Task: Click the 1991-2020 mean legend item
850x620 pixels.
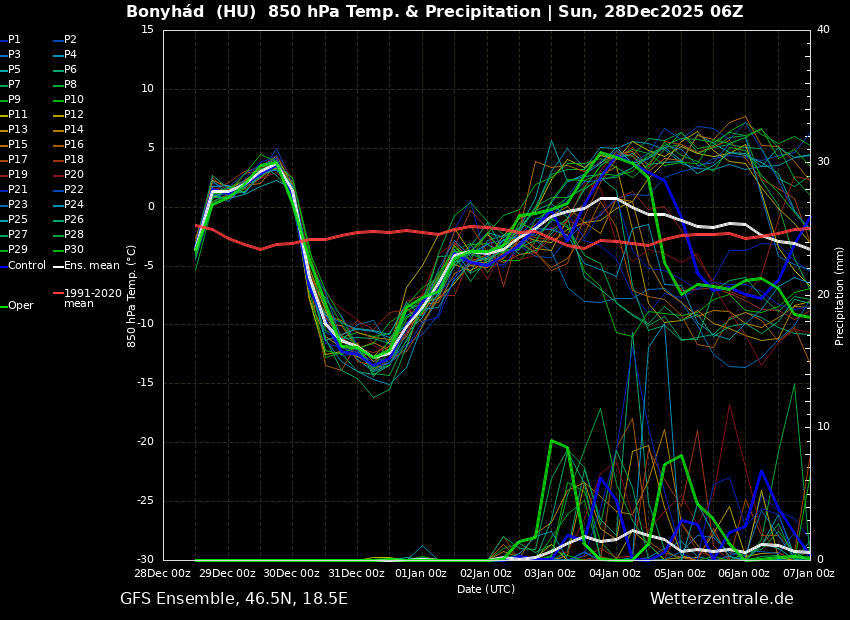Action: tap(92, 298)
